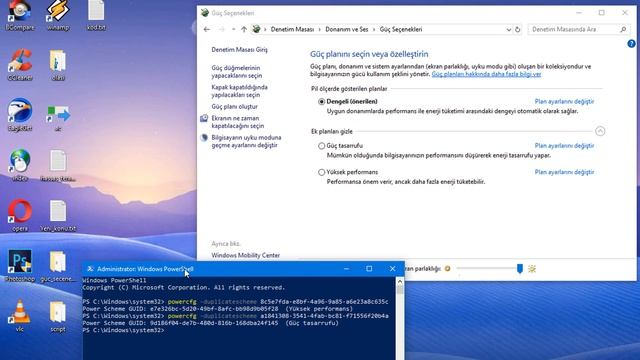The image size is (640, 360).
Task: Open the Güç planları hakkında daha fazla bilgi link
Action: click(486, 74)
